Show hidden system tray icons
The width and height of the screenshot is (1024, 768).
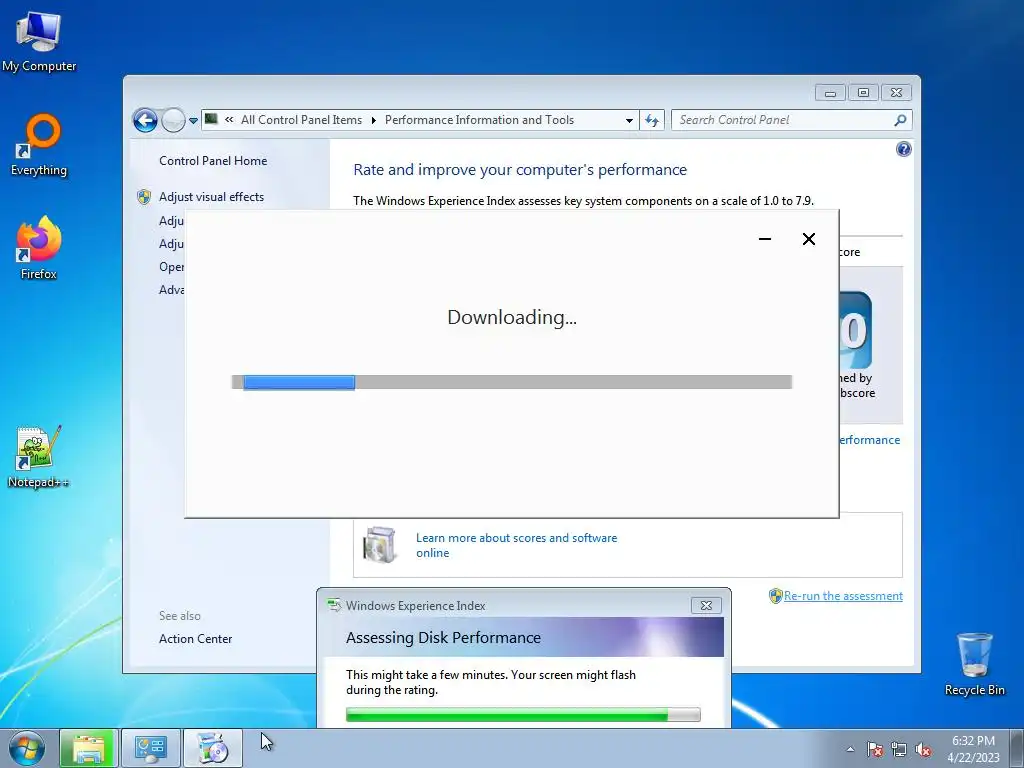point(850,749)
